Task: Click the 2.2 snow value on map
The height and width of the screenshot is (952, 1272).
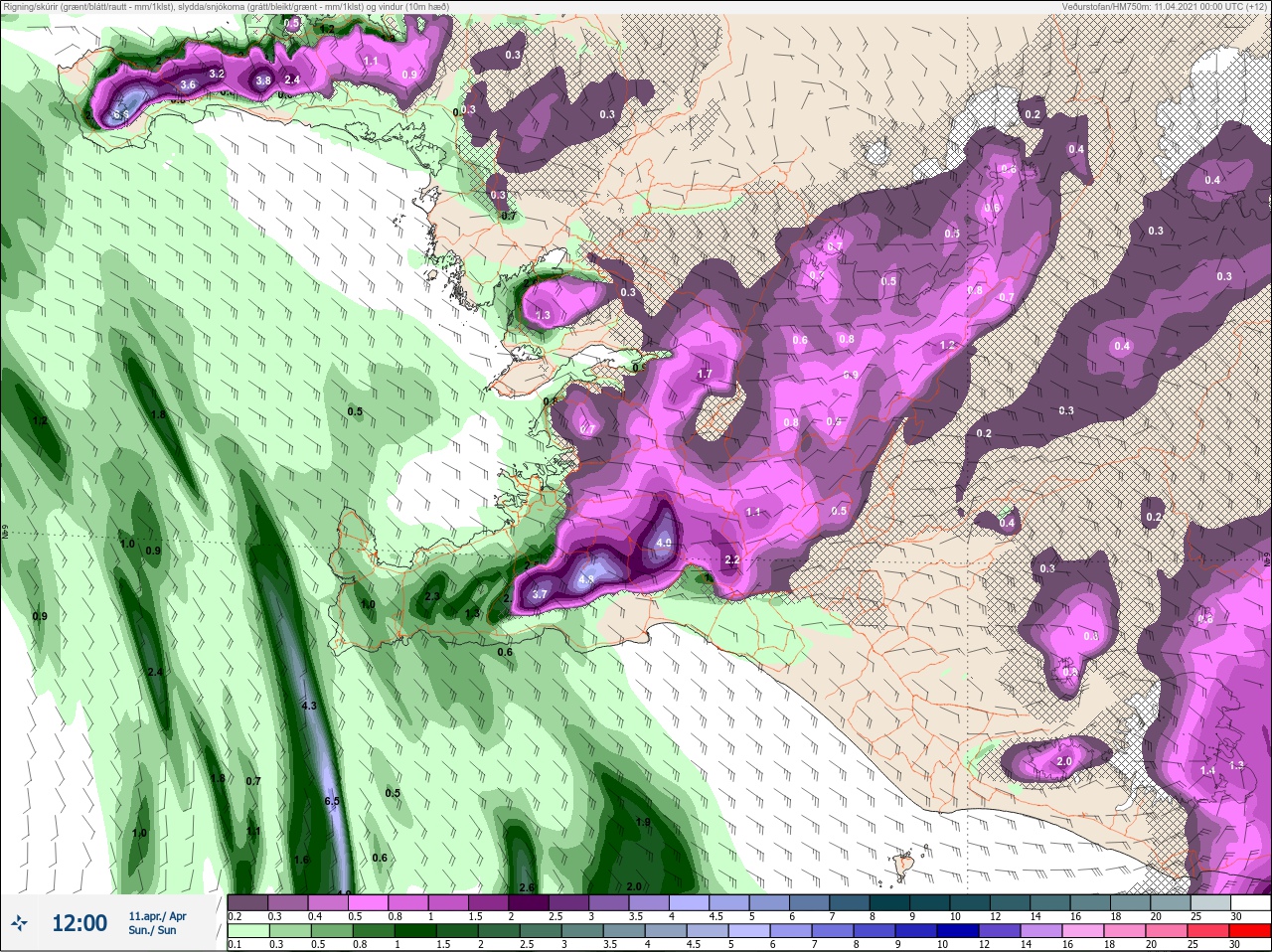Action: [732, 560]
